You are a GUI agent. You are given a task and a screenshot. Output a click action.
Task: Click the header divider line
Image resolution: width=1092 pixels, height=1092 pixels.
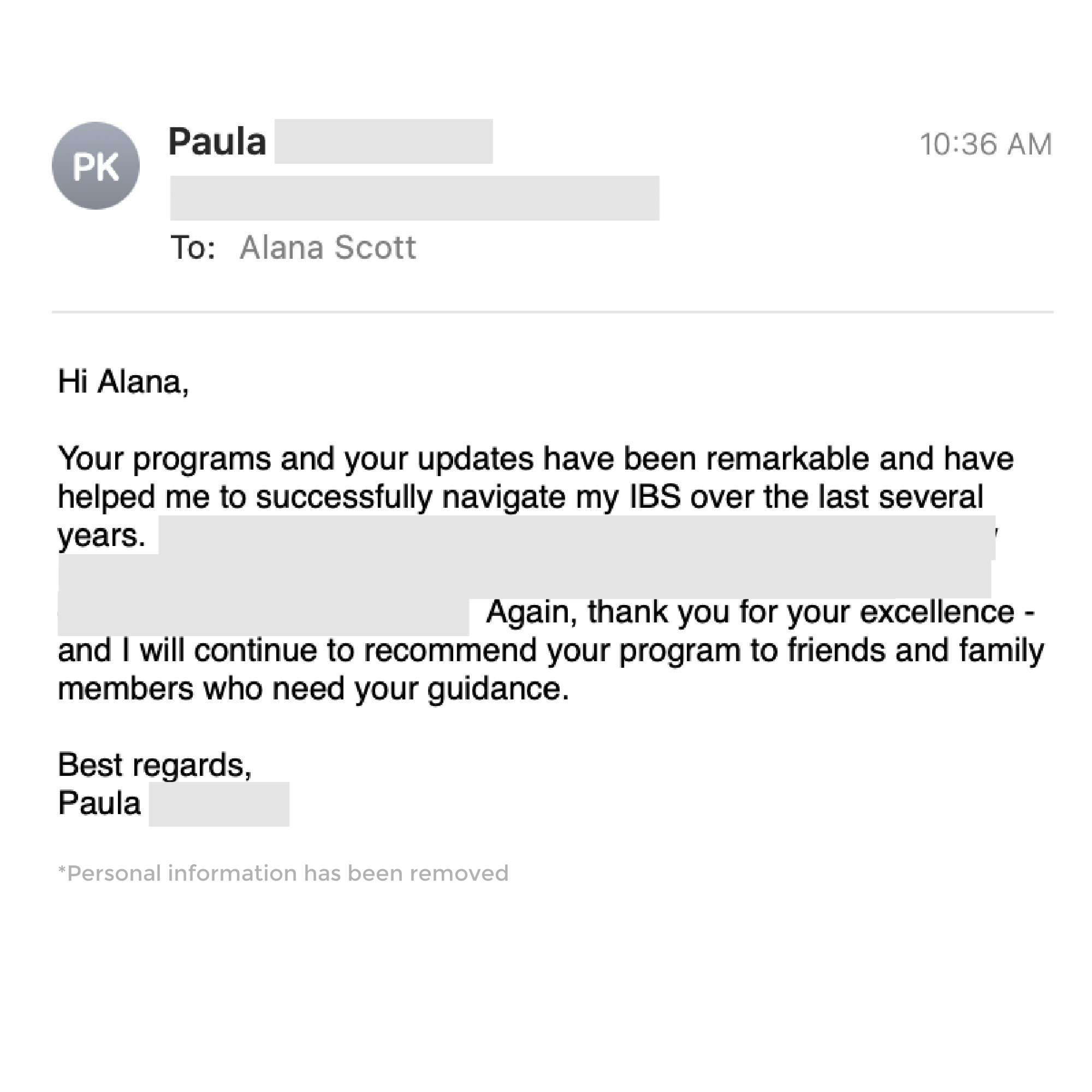click(552, 311)
